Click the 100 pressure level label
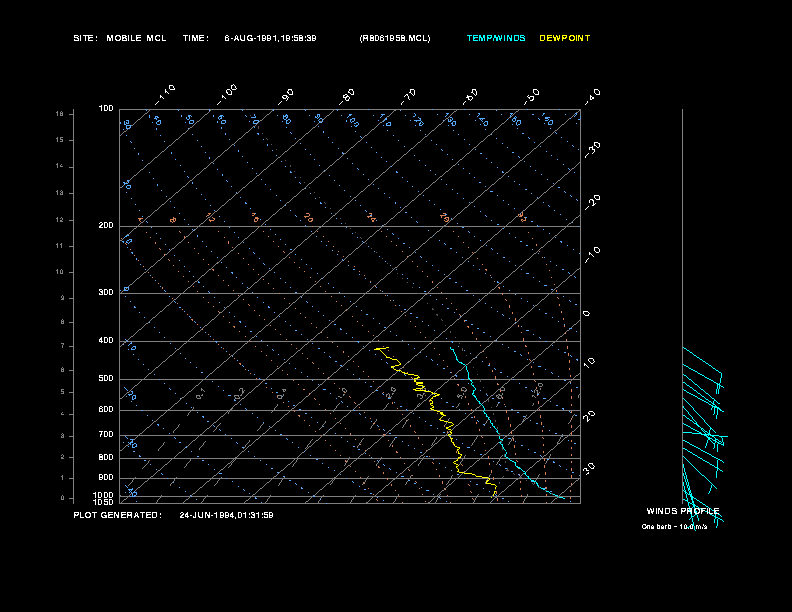Image resolution: width=792 pixels, height=612 pixels. [x=106, y=109]
